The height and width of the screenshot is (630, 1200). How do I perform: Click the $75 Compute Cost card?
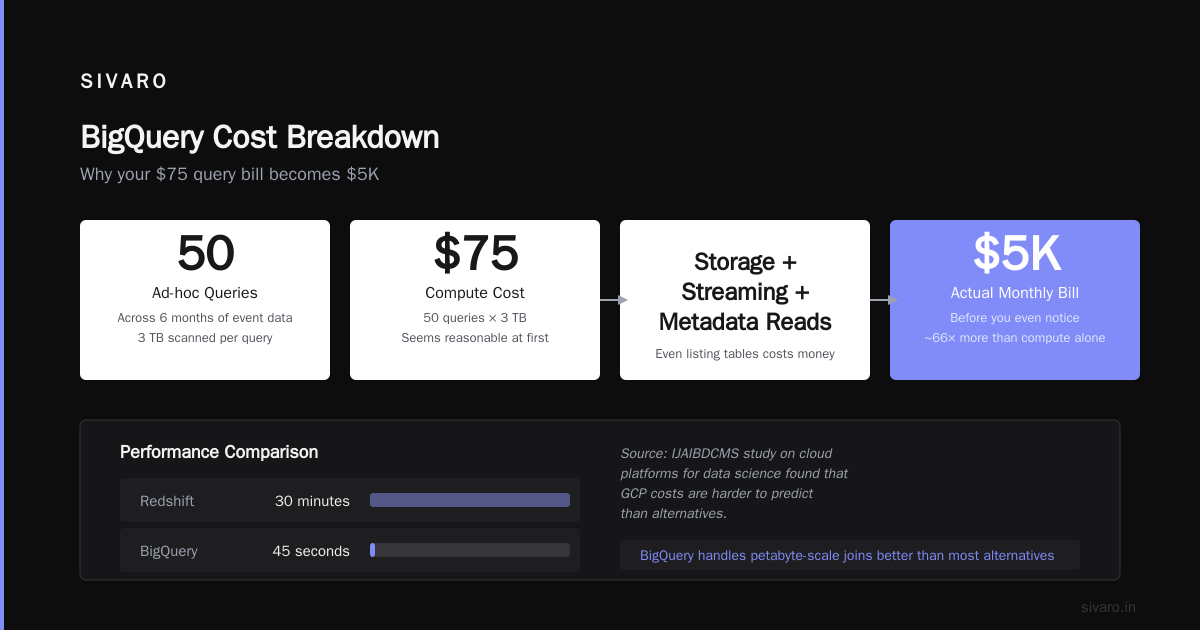click(475, 300)
